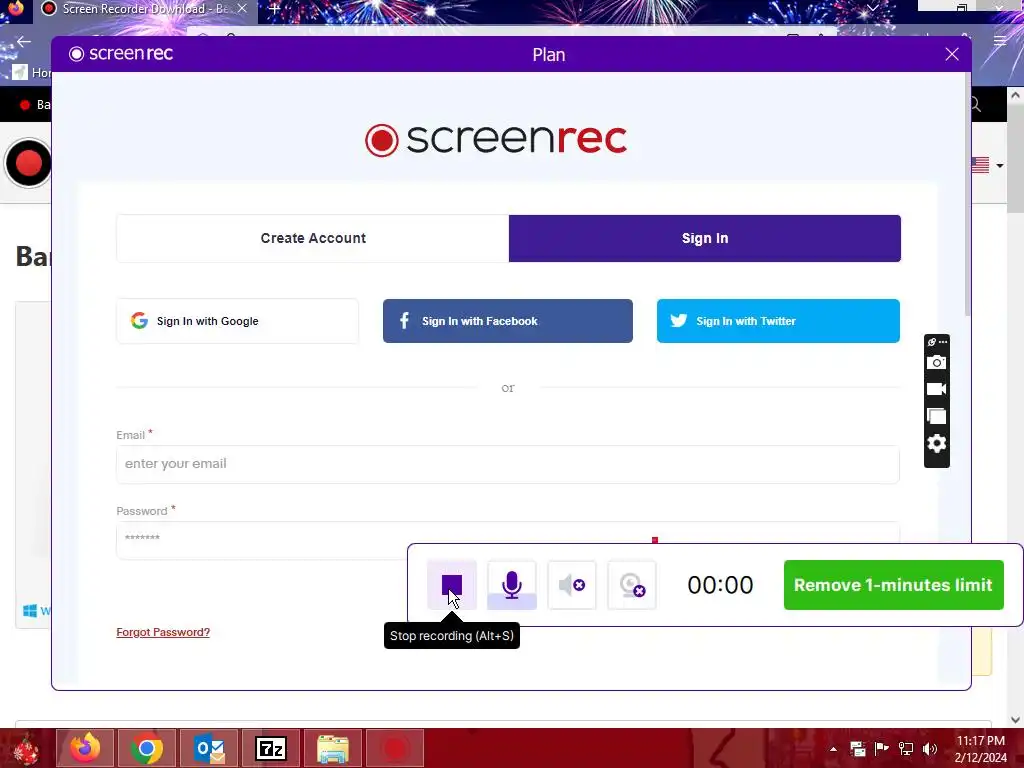Click the ScreenRec logo in dialog header
Screen dimensions: 1024x768
tap(121, 54)
